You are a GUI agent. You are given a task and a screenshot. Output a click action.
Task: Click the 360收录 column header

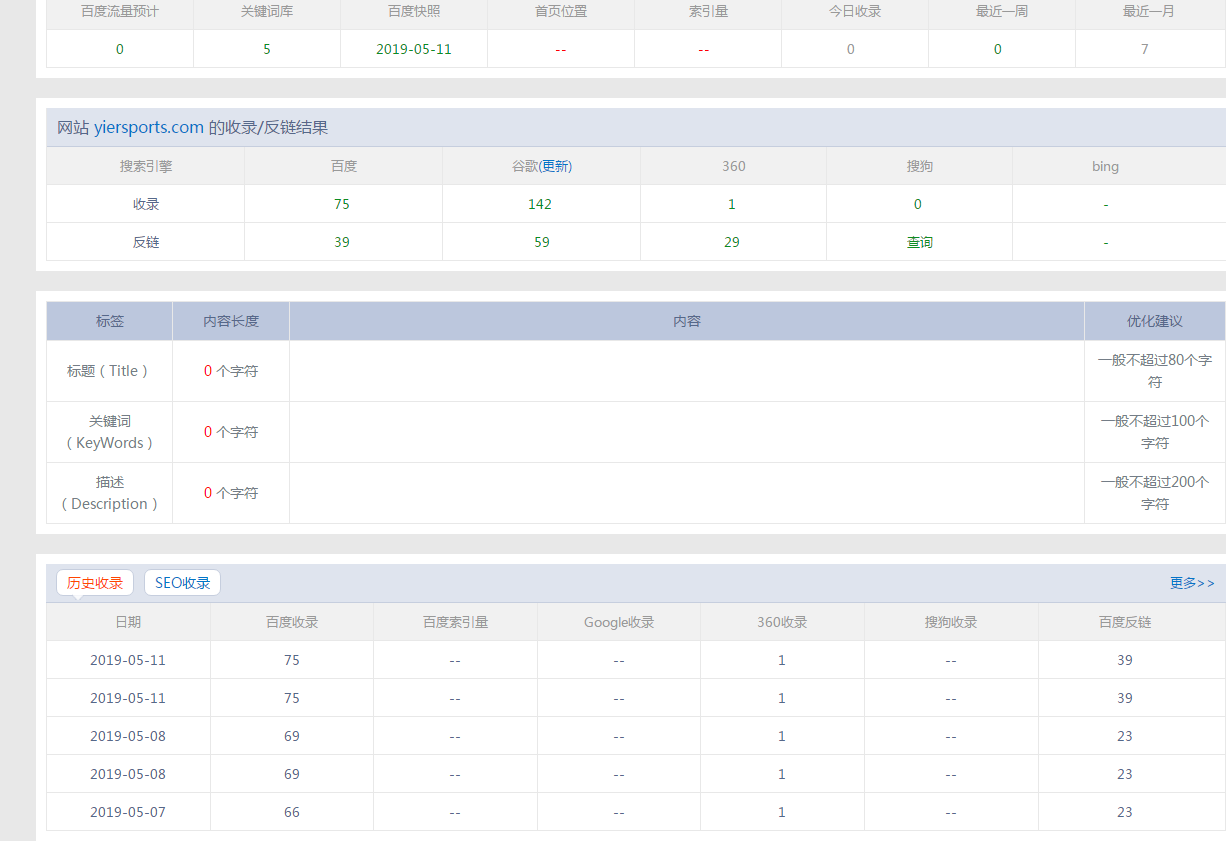coord(782,622)
